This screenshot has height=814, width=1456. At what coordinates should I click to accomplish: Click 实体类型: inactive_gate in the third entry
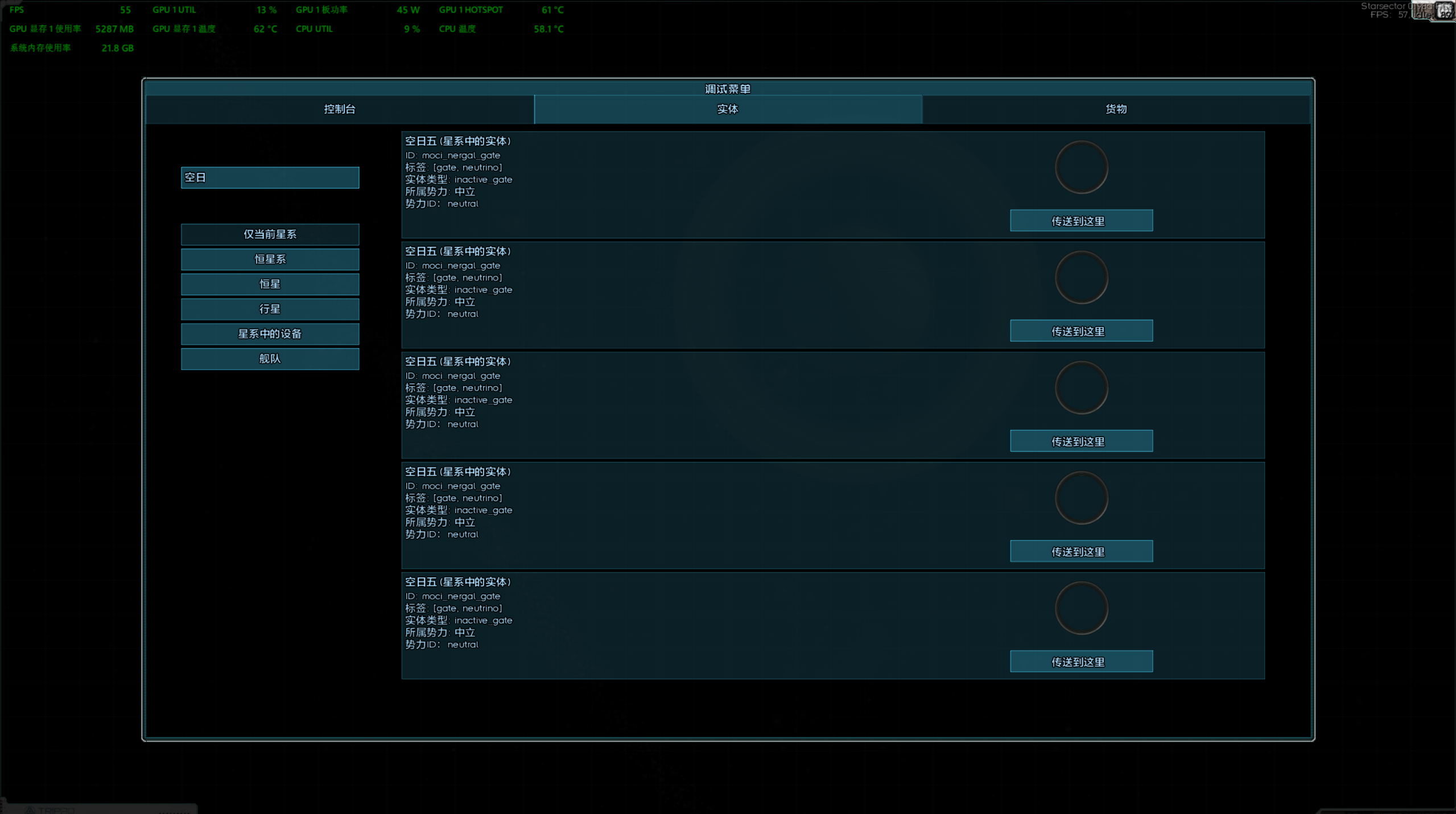[x=459, y=400]
